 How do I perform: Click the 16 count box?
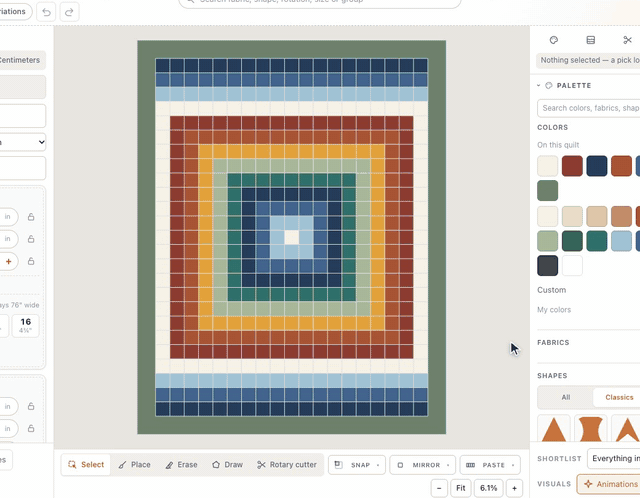click(26, 326)
